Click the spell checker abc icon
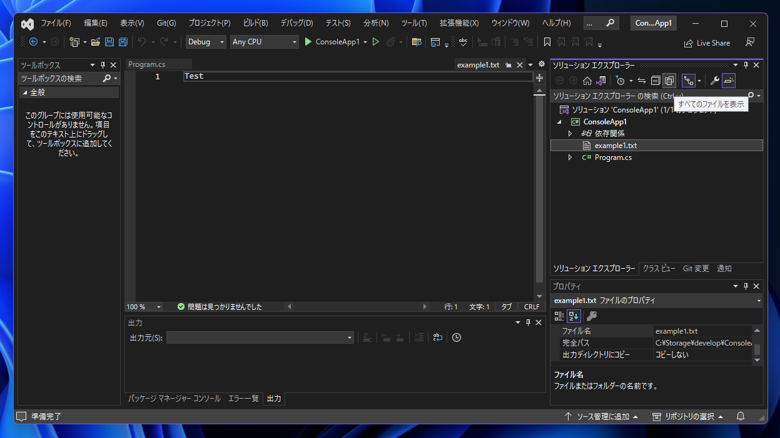Viewport: 780px width, 438px height. 463,42
